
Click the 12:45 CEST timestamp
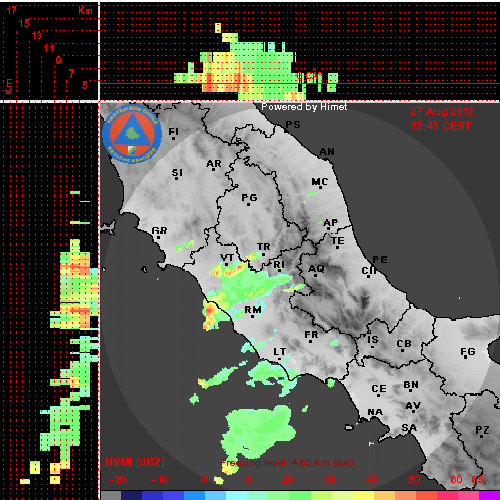pos(441,126)
